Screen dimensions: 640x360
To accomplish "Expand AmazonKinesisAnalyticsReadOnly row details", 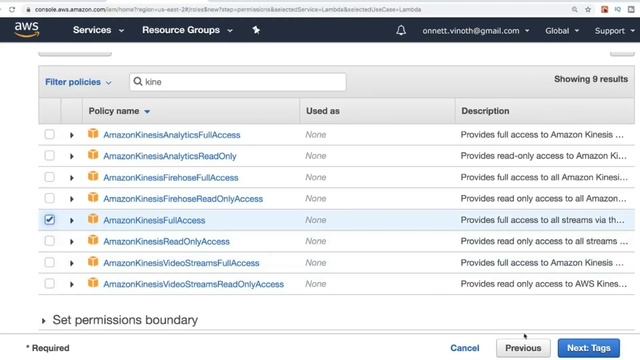I will tap(71, 156).
